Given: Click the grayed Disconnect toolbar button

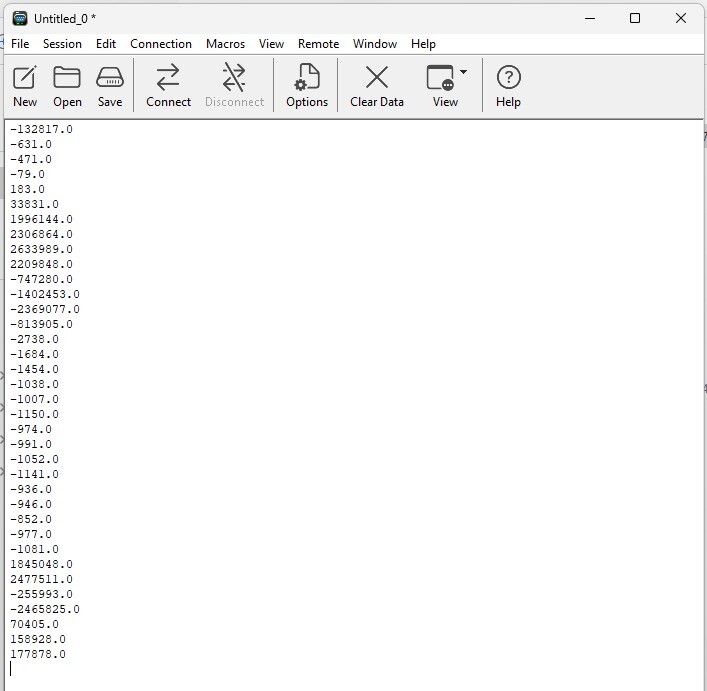Looking at the screenshot, I should (x=234, y=86).
